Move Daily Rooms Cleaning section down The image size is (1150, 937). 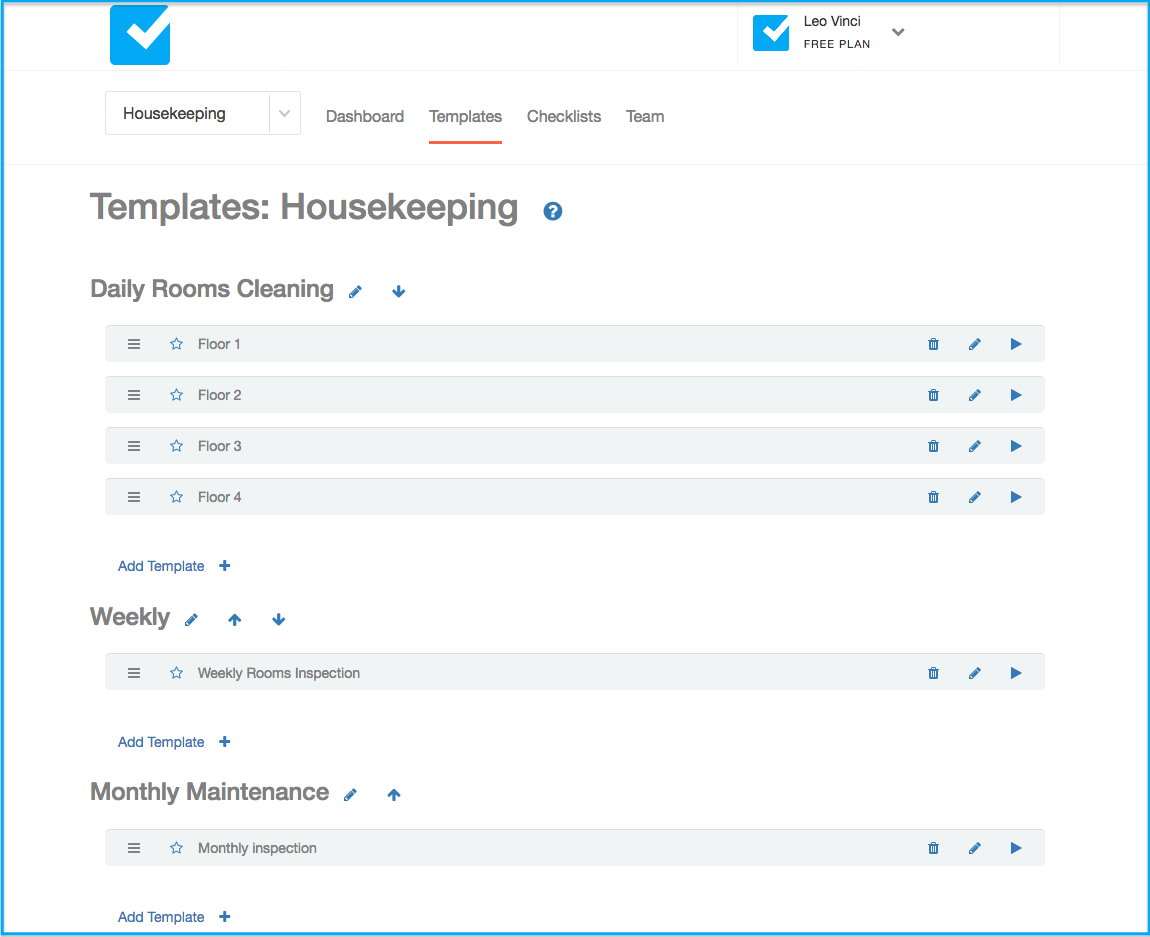tap(398, 292)
